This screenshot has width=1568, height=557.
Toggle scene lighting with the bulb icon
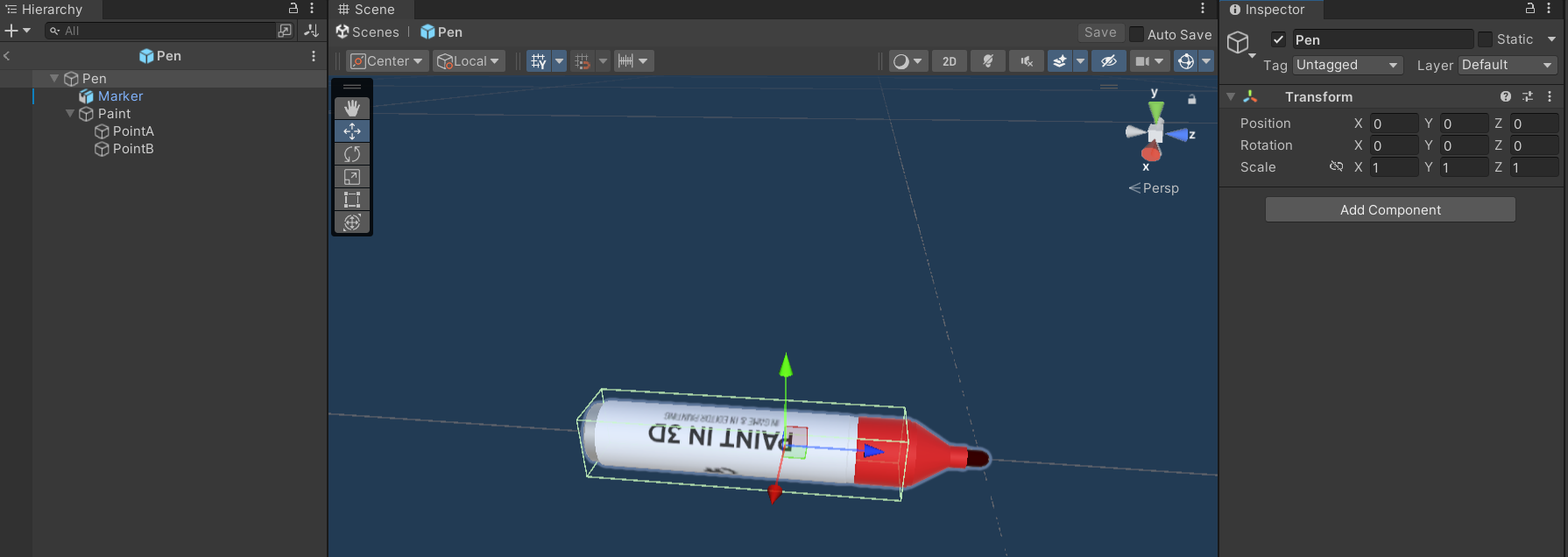[987, 61]
